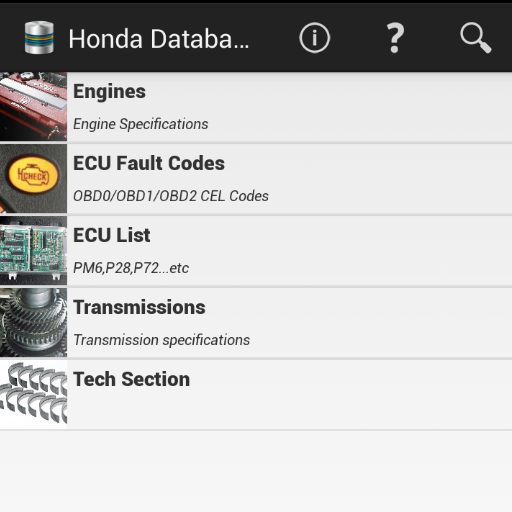This screenshot has width=512, height=512.
Task: Tap the database app icon
Action: pos(39,38)
